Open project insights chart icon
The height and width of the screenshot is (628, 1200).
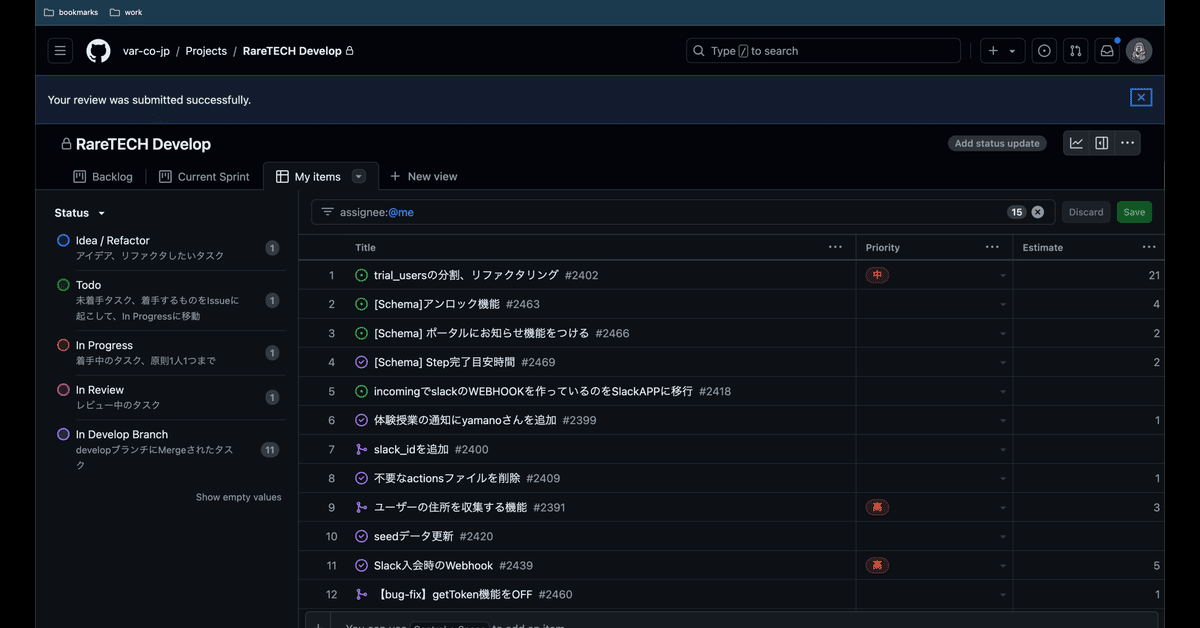1076,143
